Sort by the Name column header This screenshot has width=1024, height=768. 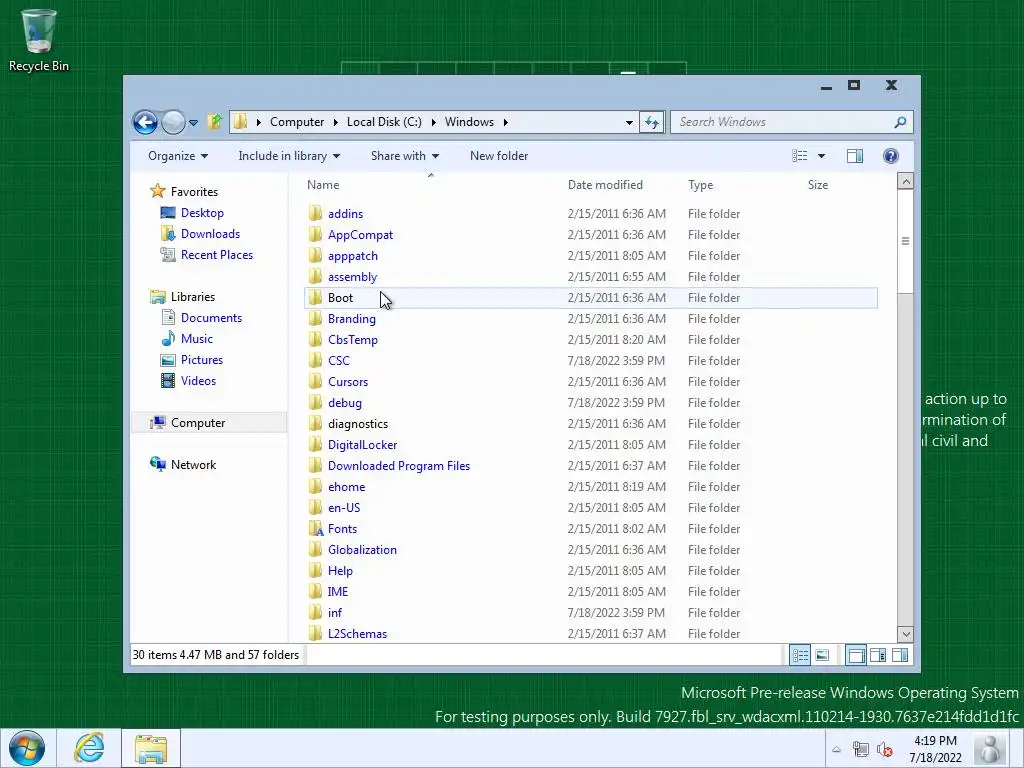coord(323,185)
